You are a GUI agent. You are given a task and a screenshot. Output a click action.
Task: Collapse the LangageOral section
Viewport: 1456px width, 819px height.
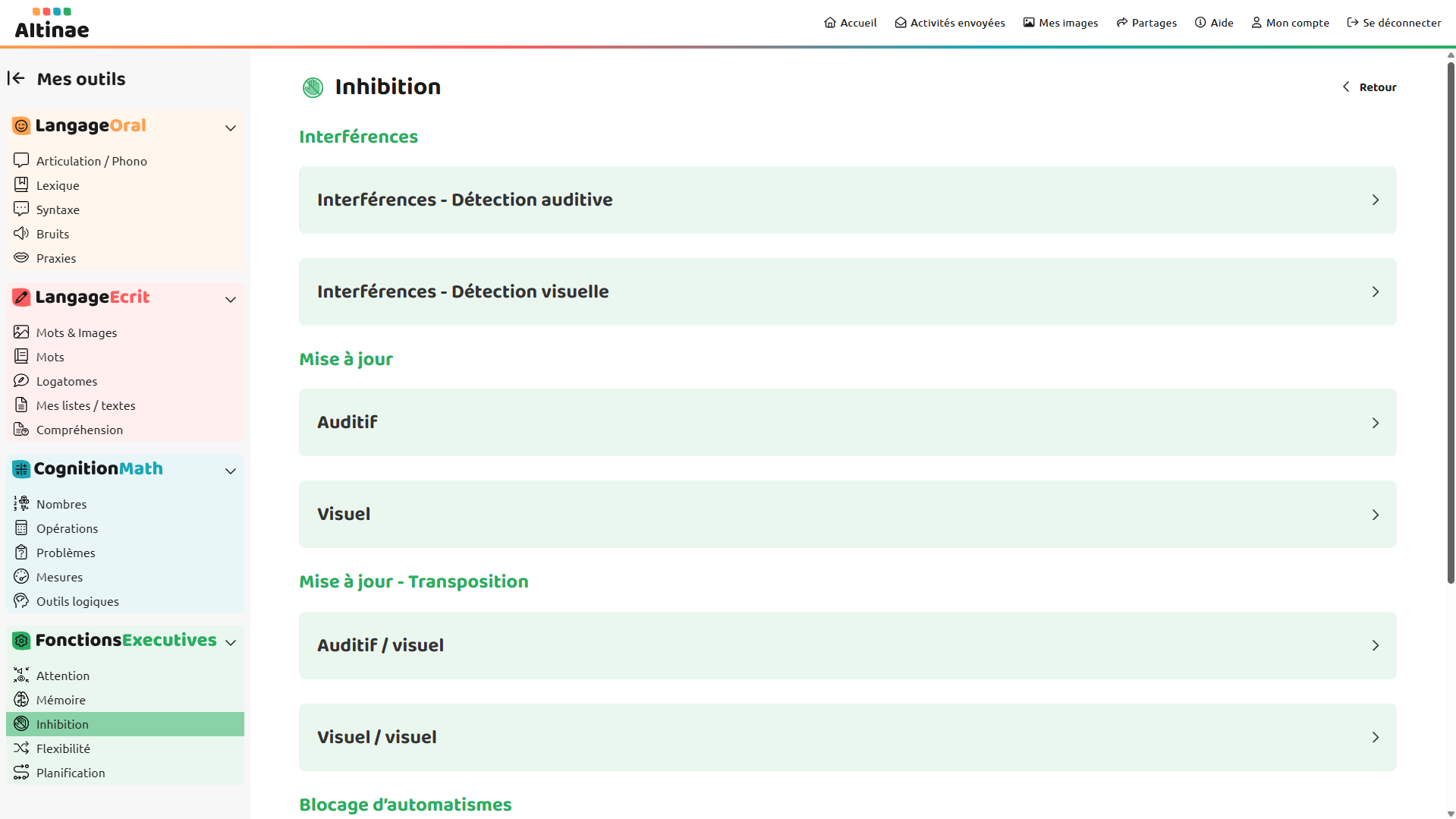coord(231,128)
